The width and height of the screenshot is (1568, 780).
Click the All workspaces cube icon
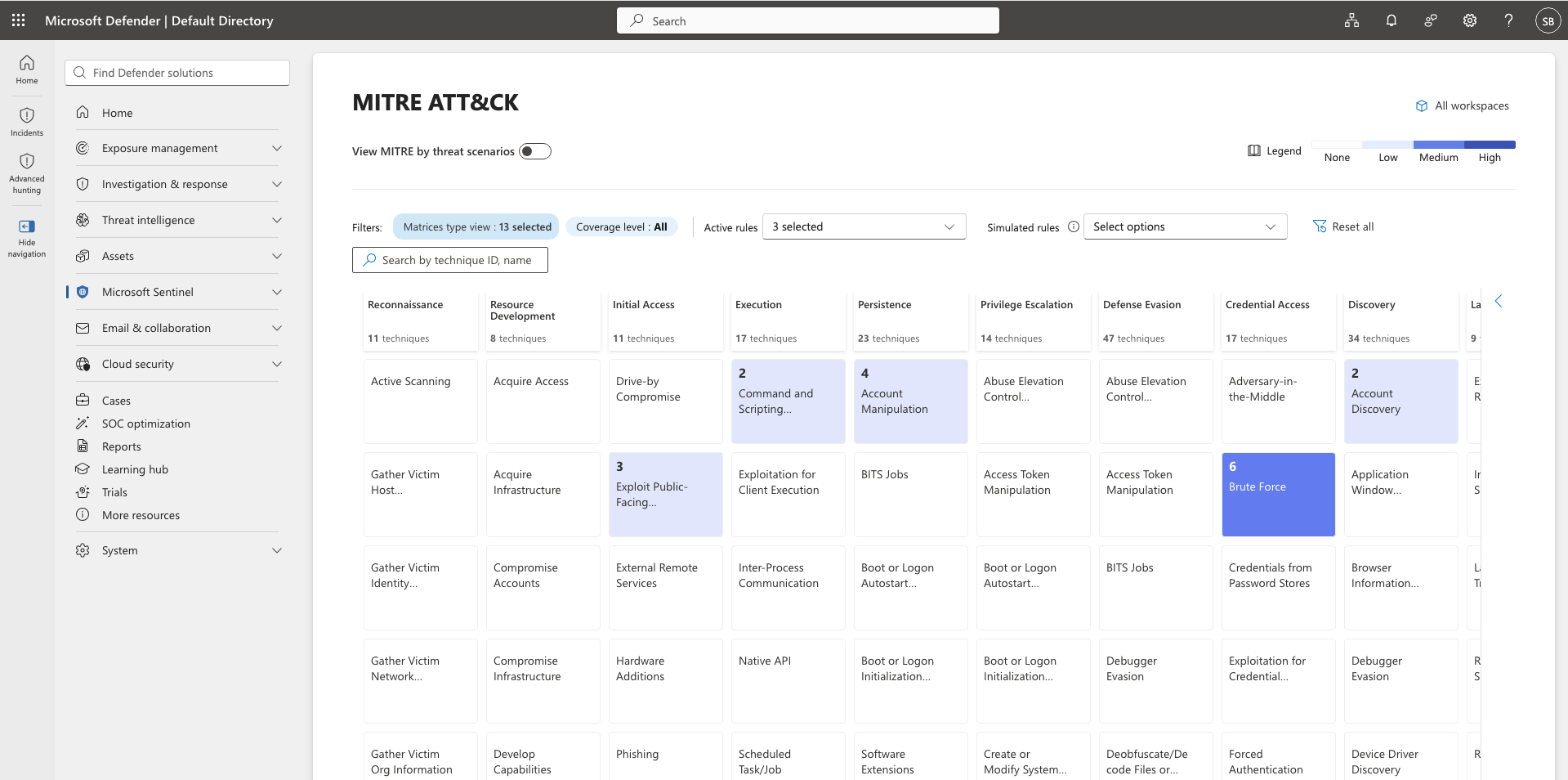pyautogui.click(x=1422, y=105)
